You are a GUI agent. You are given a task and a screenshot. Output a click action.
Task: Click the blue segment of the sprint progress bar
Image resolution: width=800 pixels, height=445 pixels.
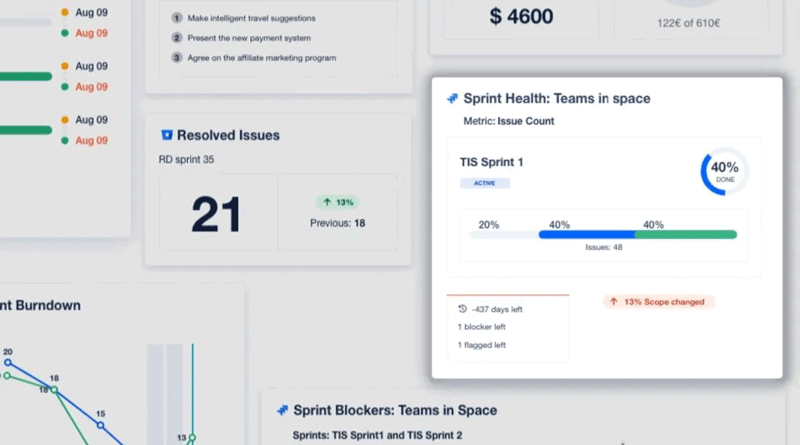tap(586, 235)
